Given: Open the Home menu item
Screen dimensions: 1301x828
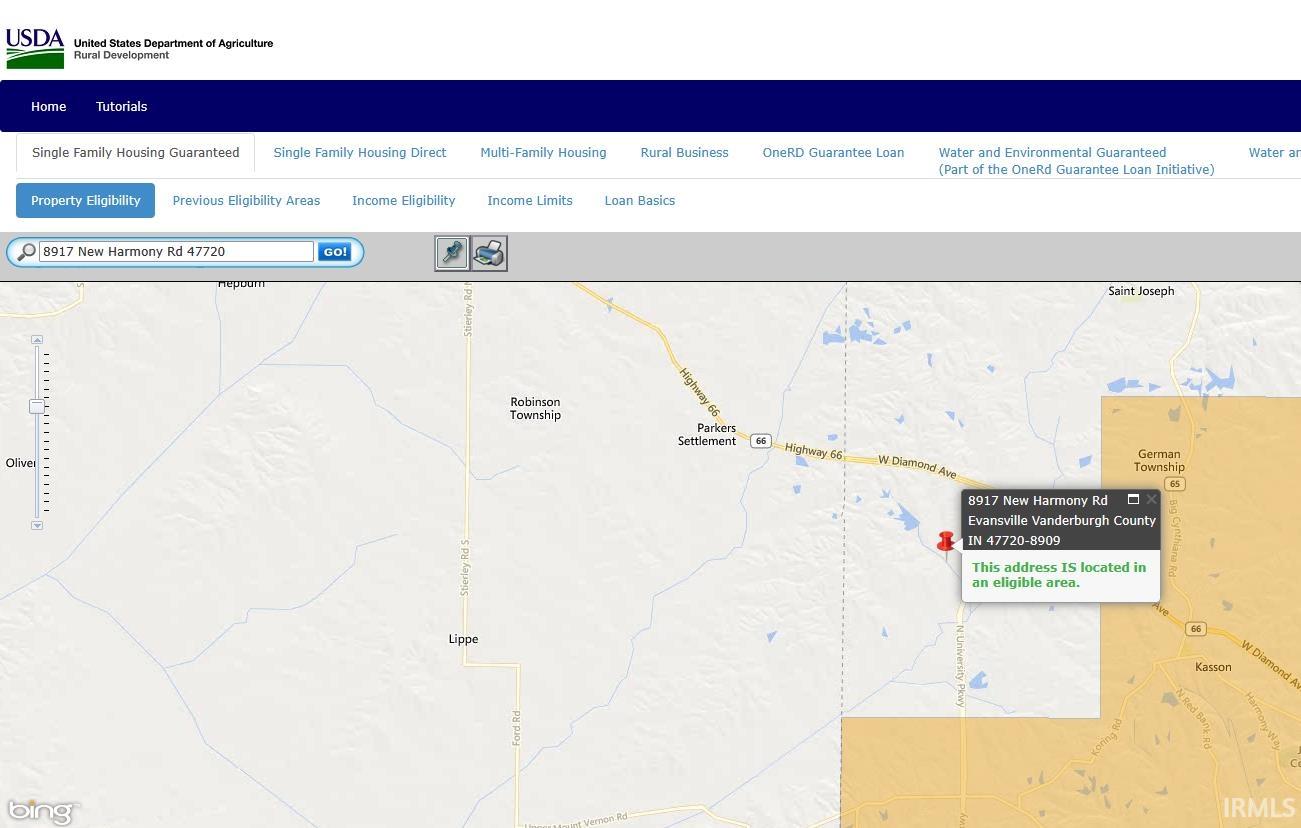Looking at the screenshot, I should tap(48, 106).
